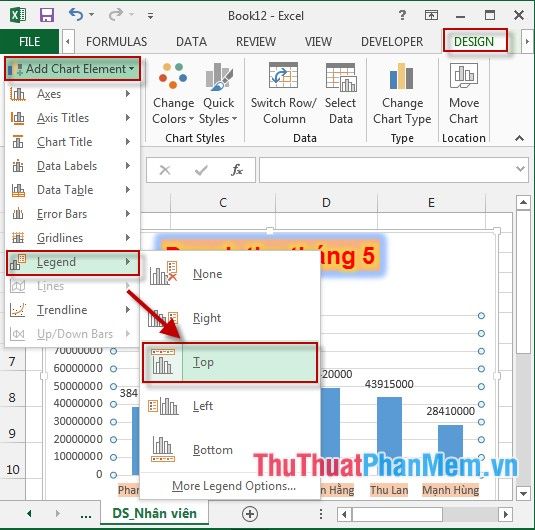Choose Left legend position

pyautogui.click(x=230, y=406)
